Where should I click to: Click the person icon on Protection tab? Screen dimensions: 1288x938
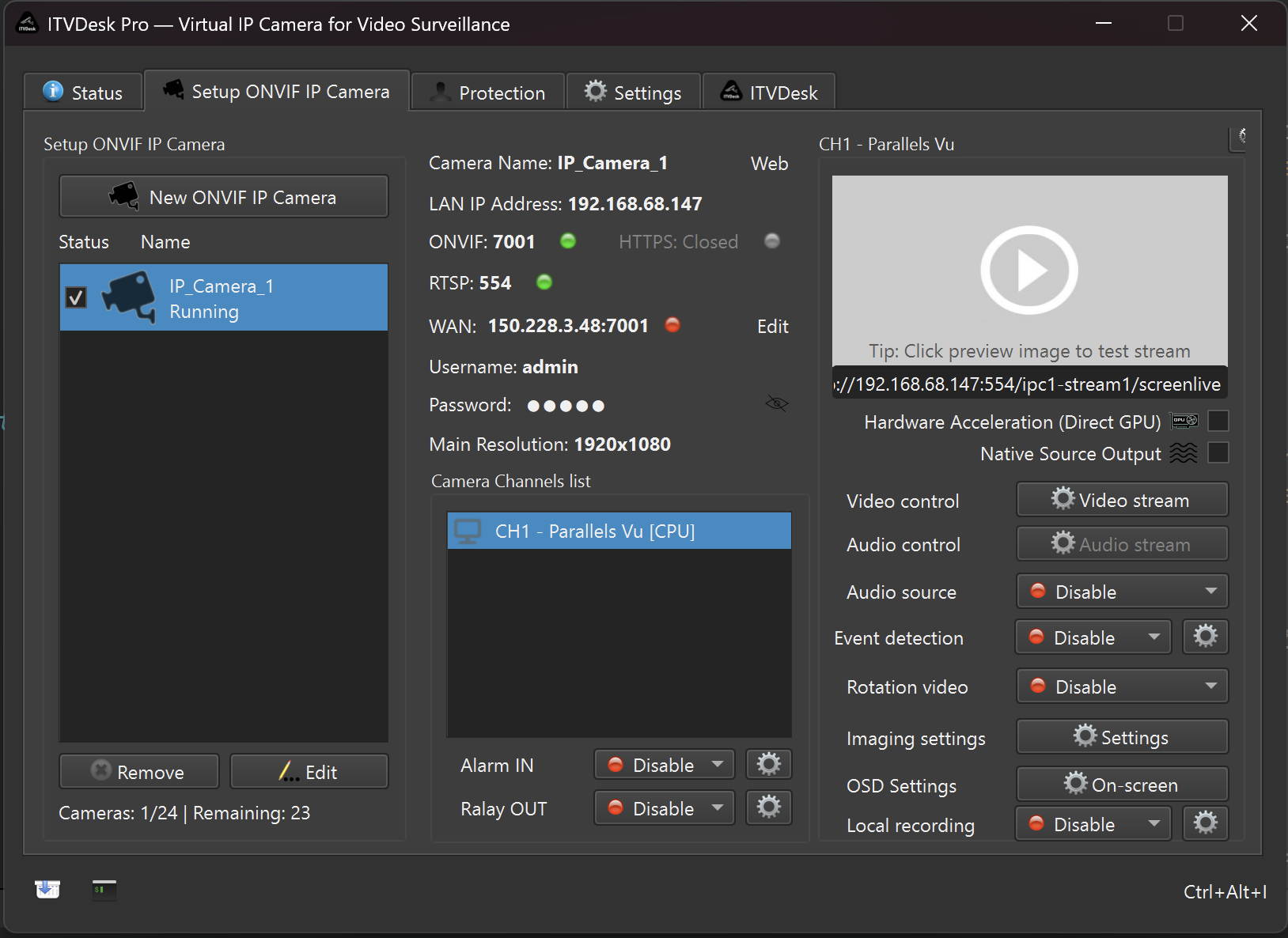coord(440,91)
